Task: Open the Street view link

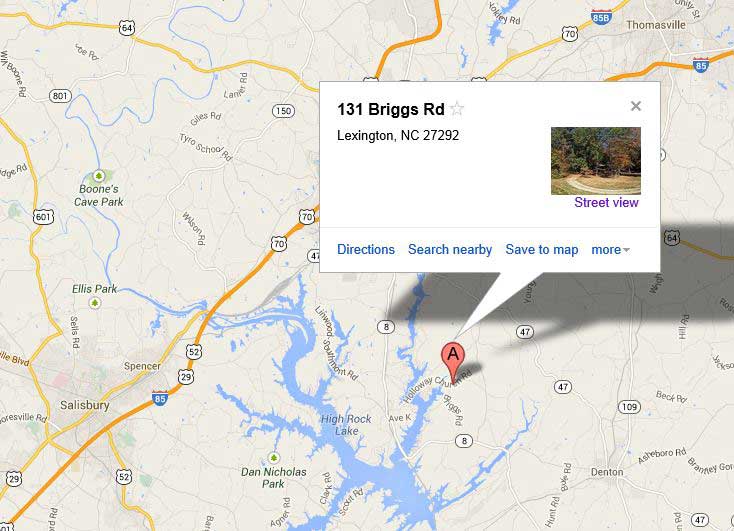Action: click(x=606, y=202)
